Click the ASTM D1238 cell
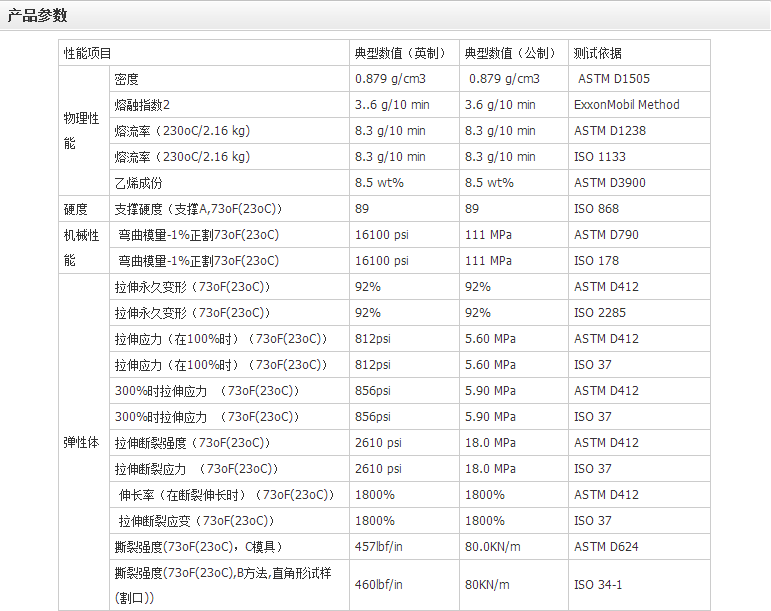The height and width of the screenshot is (611, 771). 639,131
